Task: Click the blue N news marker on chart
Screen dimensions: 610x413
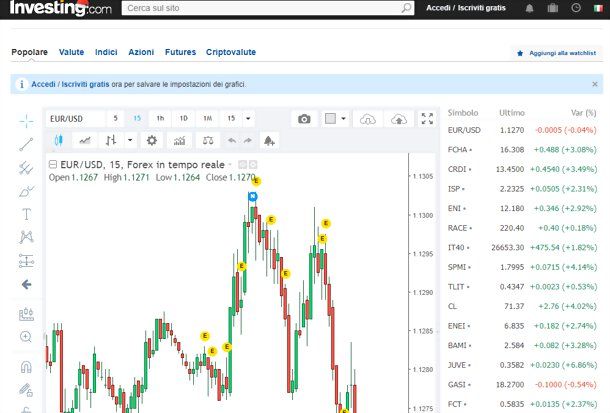Action: coord(253,196)
